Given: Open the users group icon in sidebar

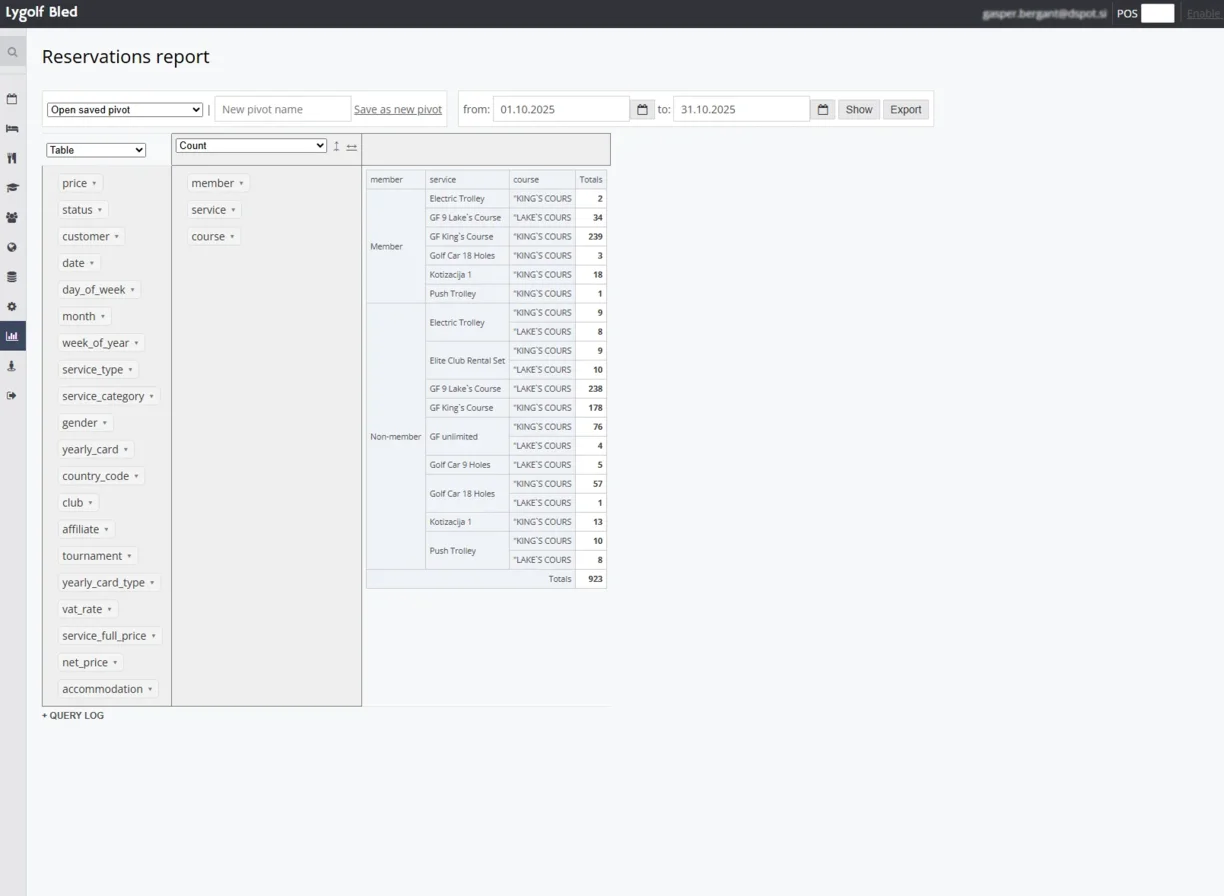Looking at the screenshot, I should coord(12,217).
